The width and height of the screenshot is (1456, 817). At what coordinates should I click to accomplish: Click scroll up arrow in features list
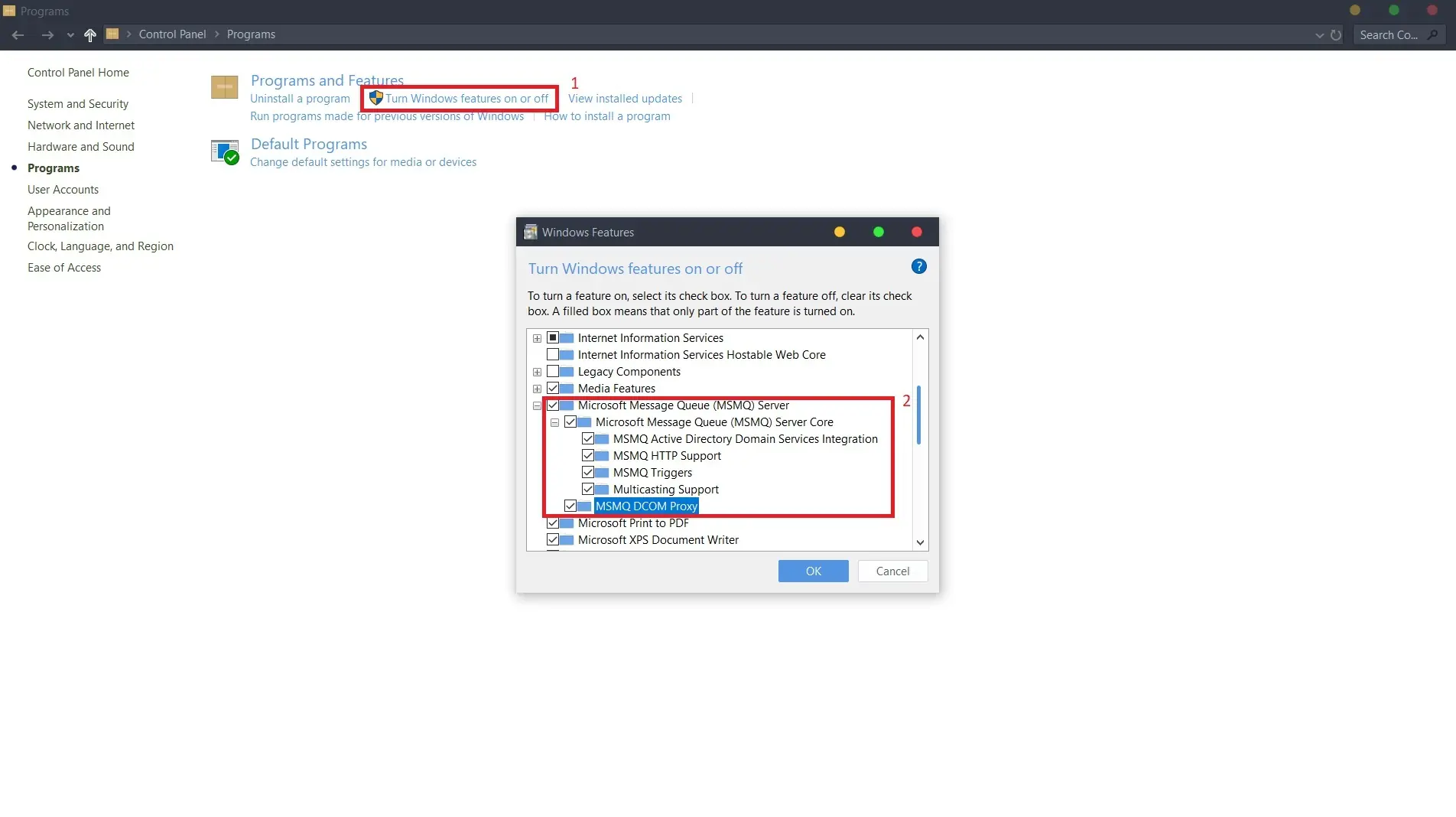[921, 337]
